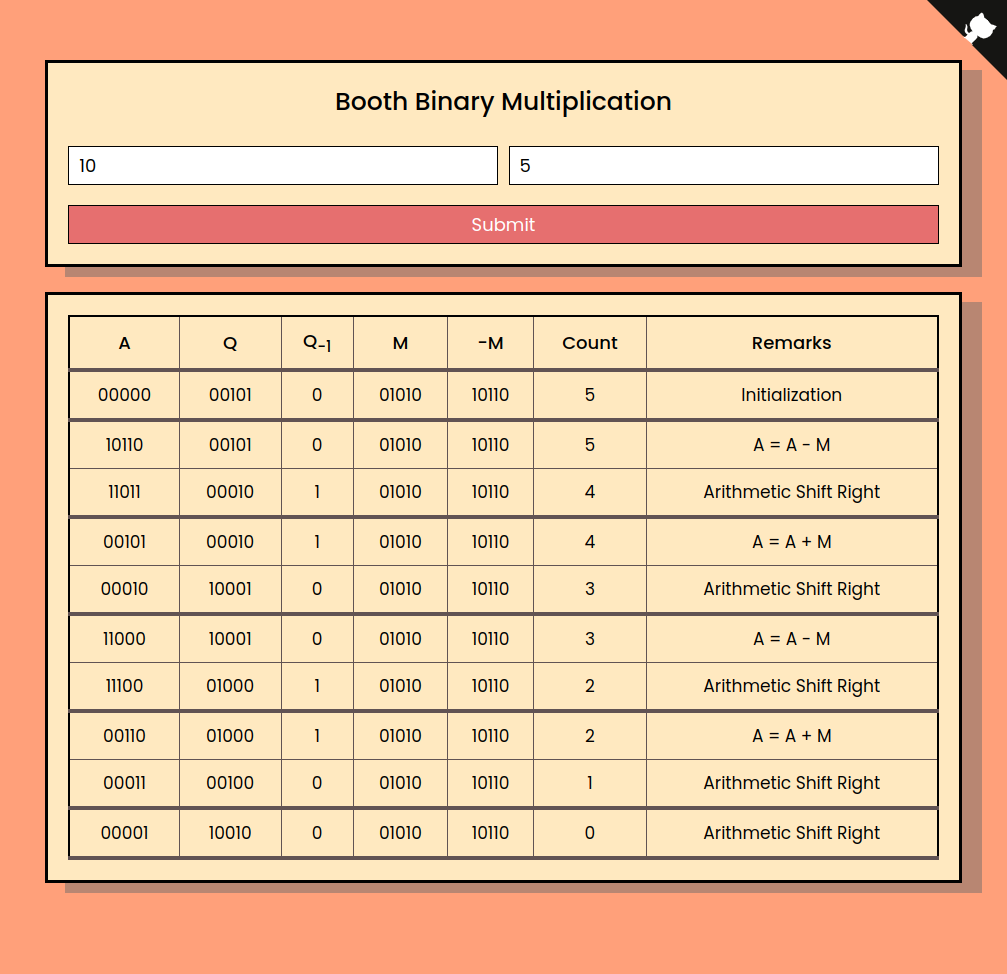The width and height of the screenshot is (1007, 974).
Task: Click the last Arithmetic Shift Right cell
Action: click(x=791, y=832)
